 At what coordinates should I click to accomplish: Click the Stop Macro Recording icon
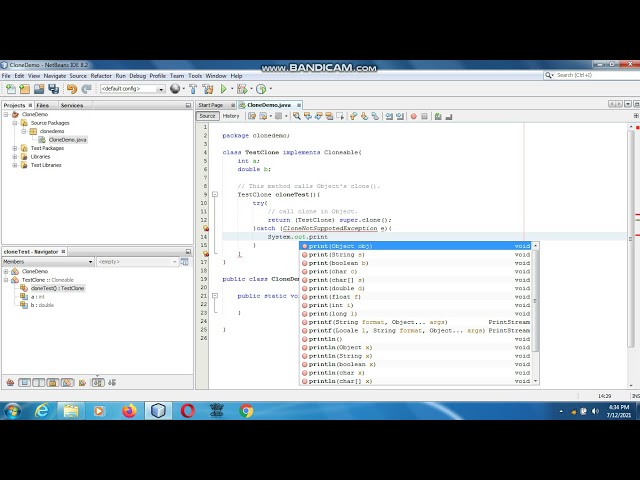tap(424, 116)
